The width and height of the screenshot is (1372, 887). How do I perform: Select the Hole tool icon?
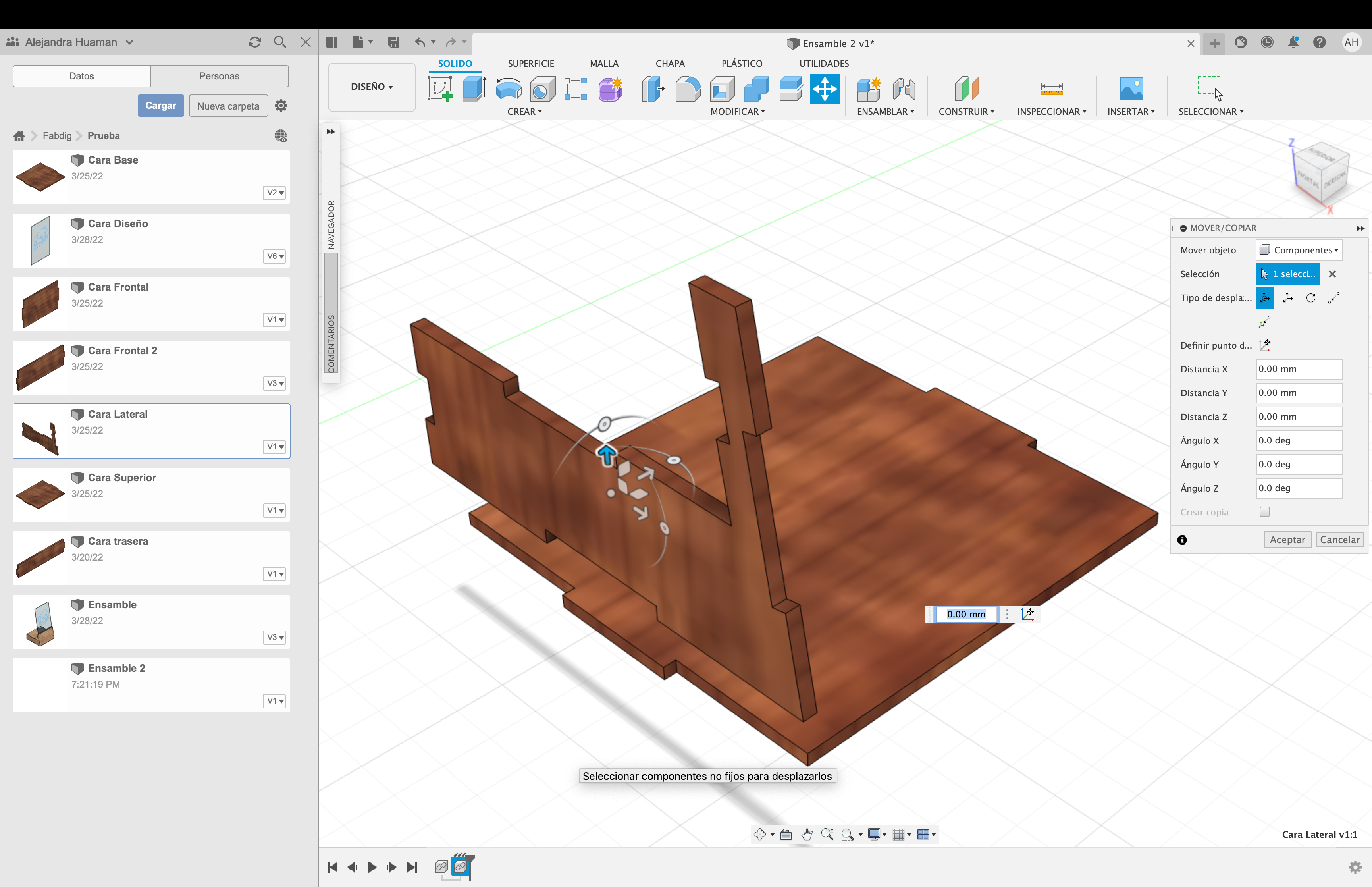coord(542,89)
